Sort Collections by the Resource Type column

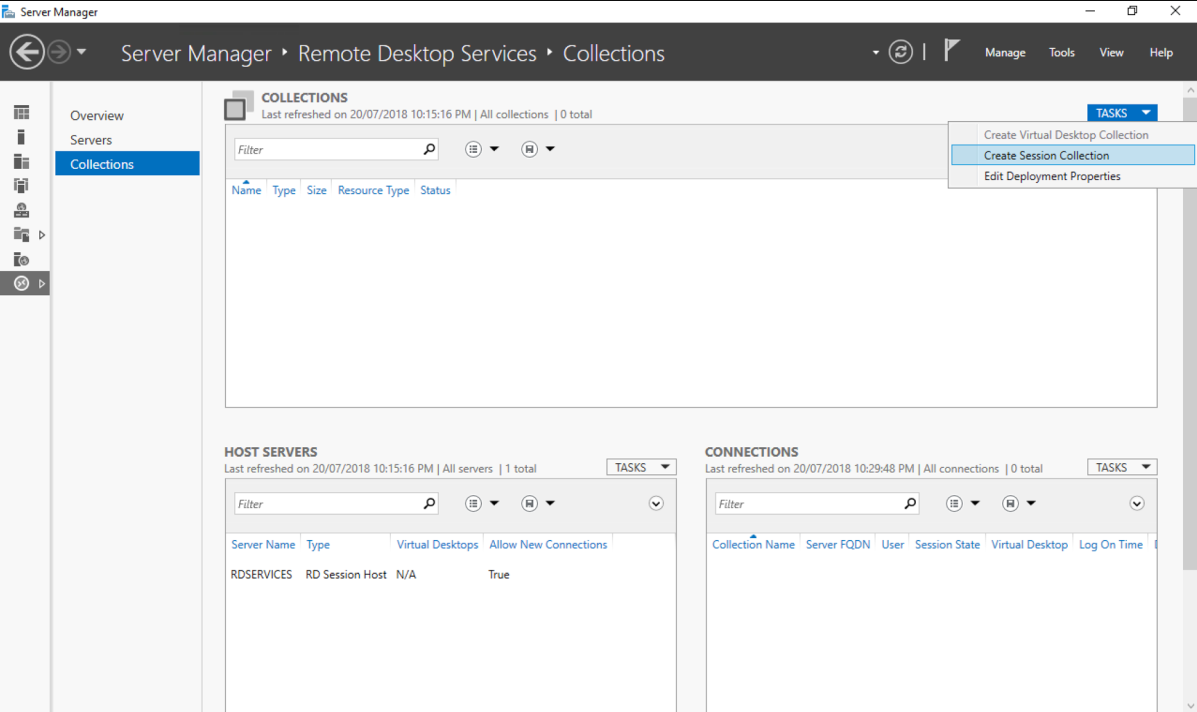coord(373,190)
